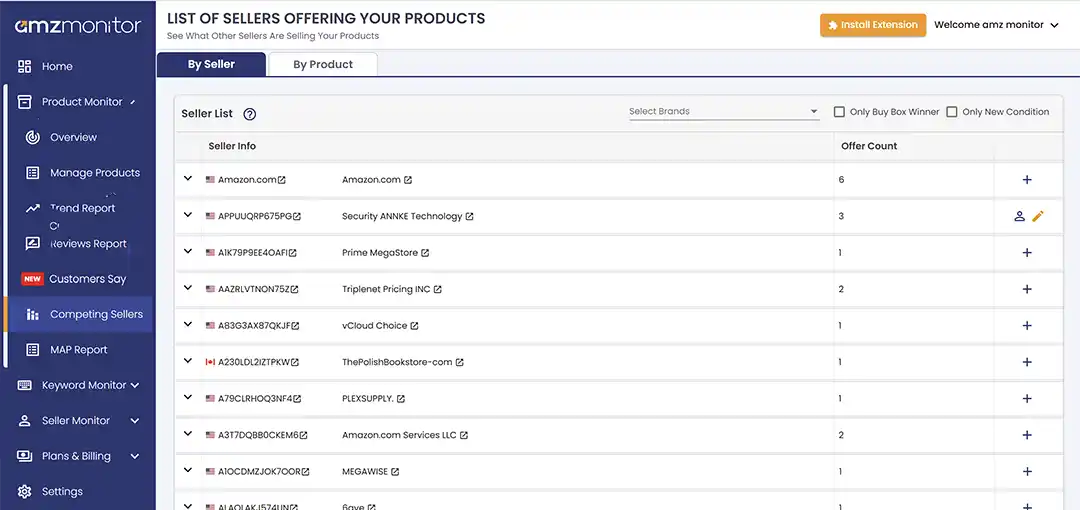This screenshot has width=1080, height=510.
Task: Click the Seller List help icon
Action: point(250,114)
